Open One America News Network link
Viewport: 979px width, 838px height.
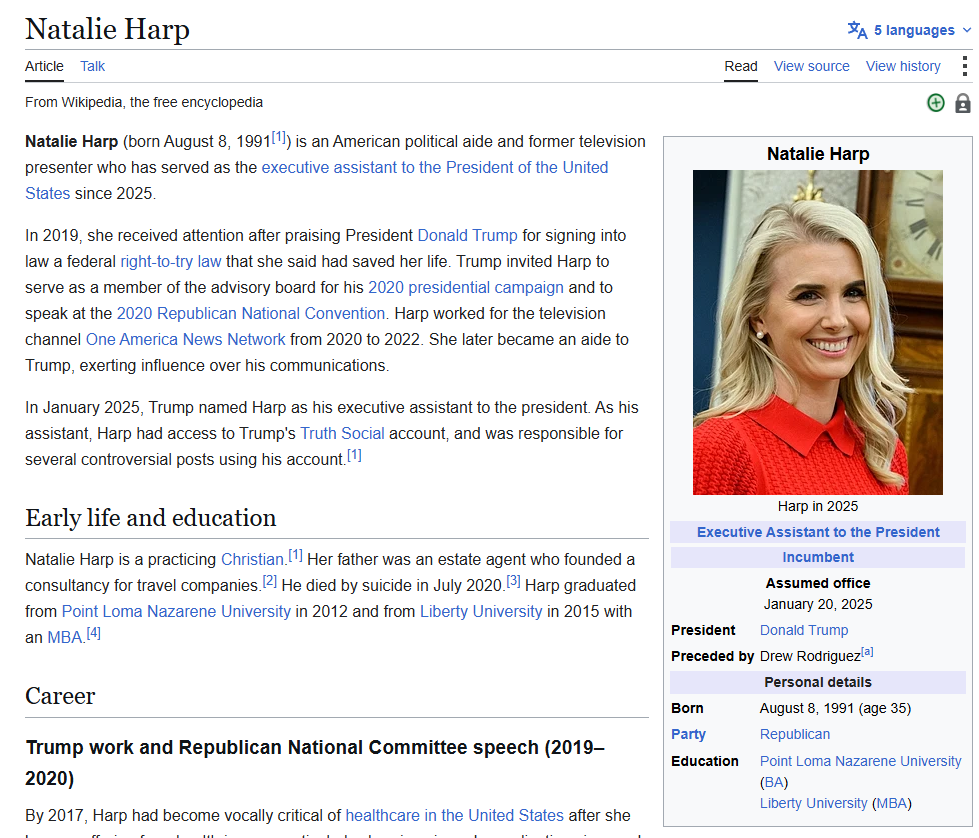click(x=185, y=340)
